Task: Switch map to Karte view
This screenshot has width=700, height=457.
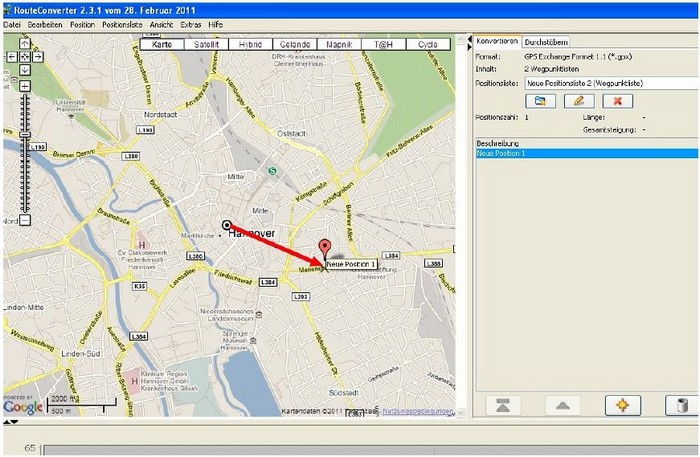Action: coord(162,44)
